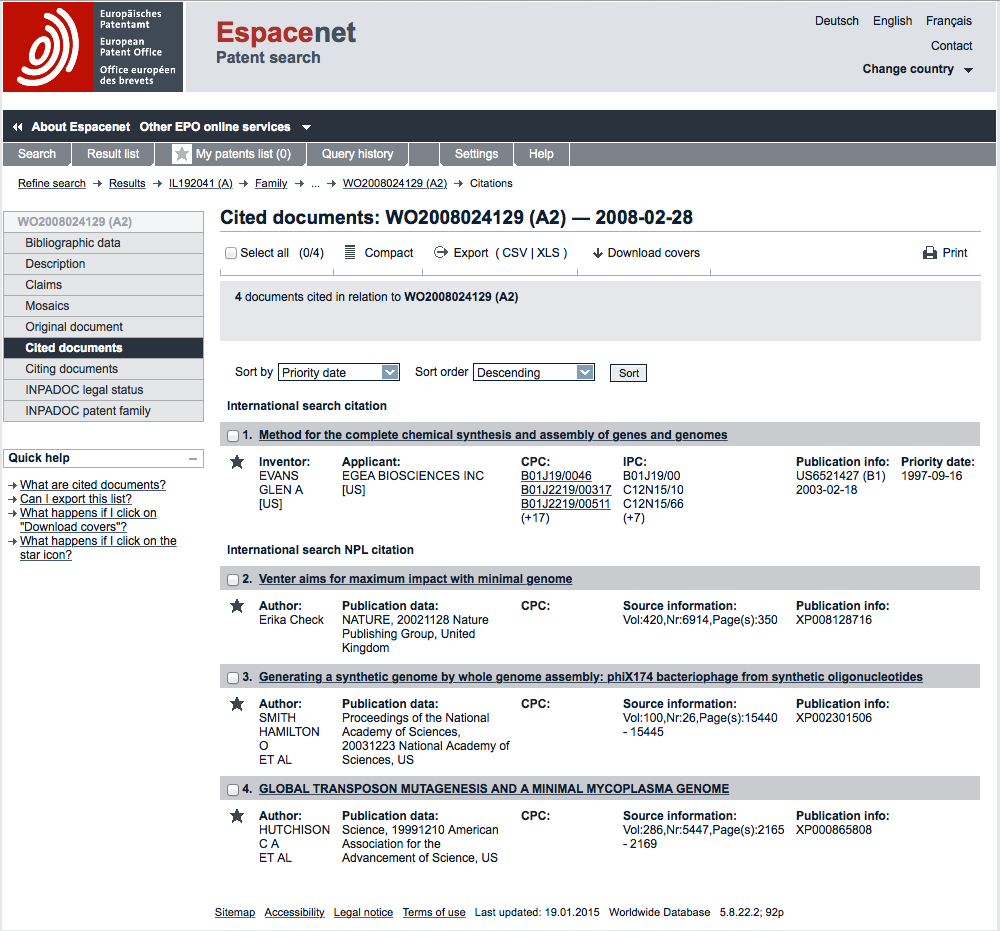The image size is (1000, 931).
Task: Switch language to Deutsch
Action: point(837,21)
